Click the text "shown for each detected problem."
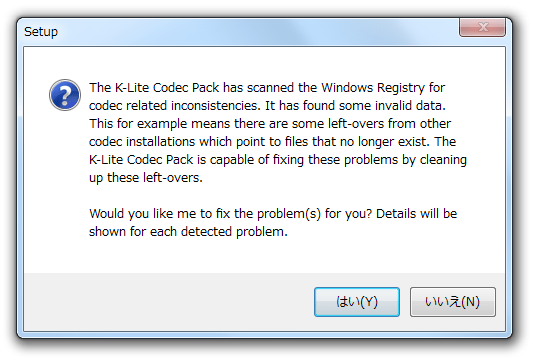Screen dimensions: 533x361 188,232
